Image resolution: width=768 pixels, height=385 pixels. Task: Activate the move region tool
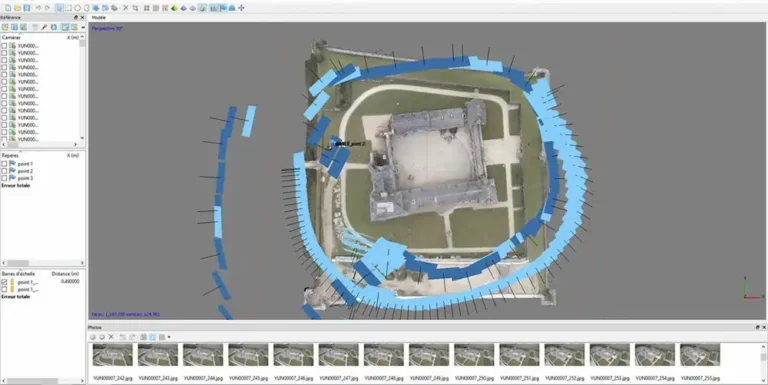point(96,8)
